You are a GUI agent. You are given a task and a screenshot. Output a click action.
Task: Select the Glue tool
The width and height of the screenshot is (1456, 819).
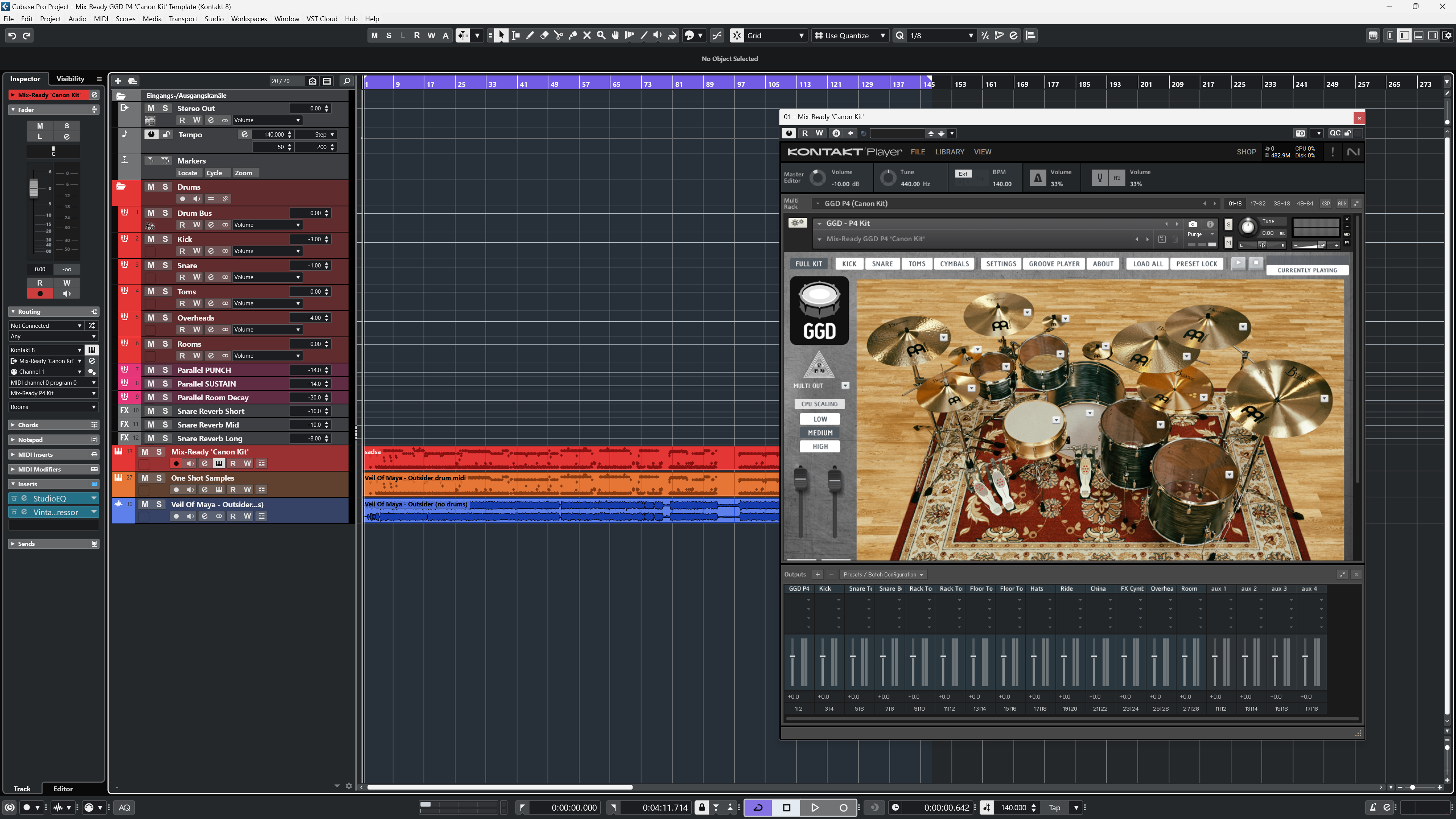pyautogui.click(x=573, y=35)
